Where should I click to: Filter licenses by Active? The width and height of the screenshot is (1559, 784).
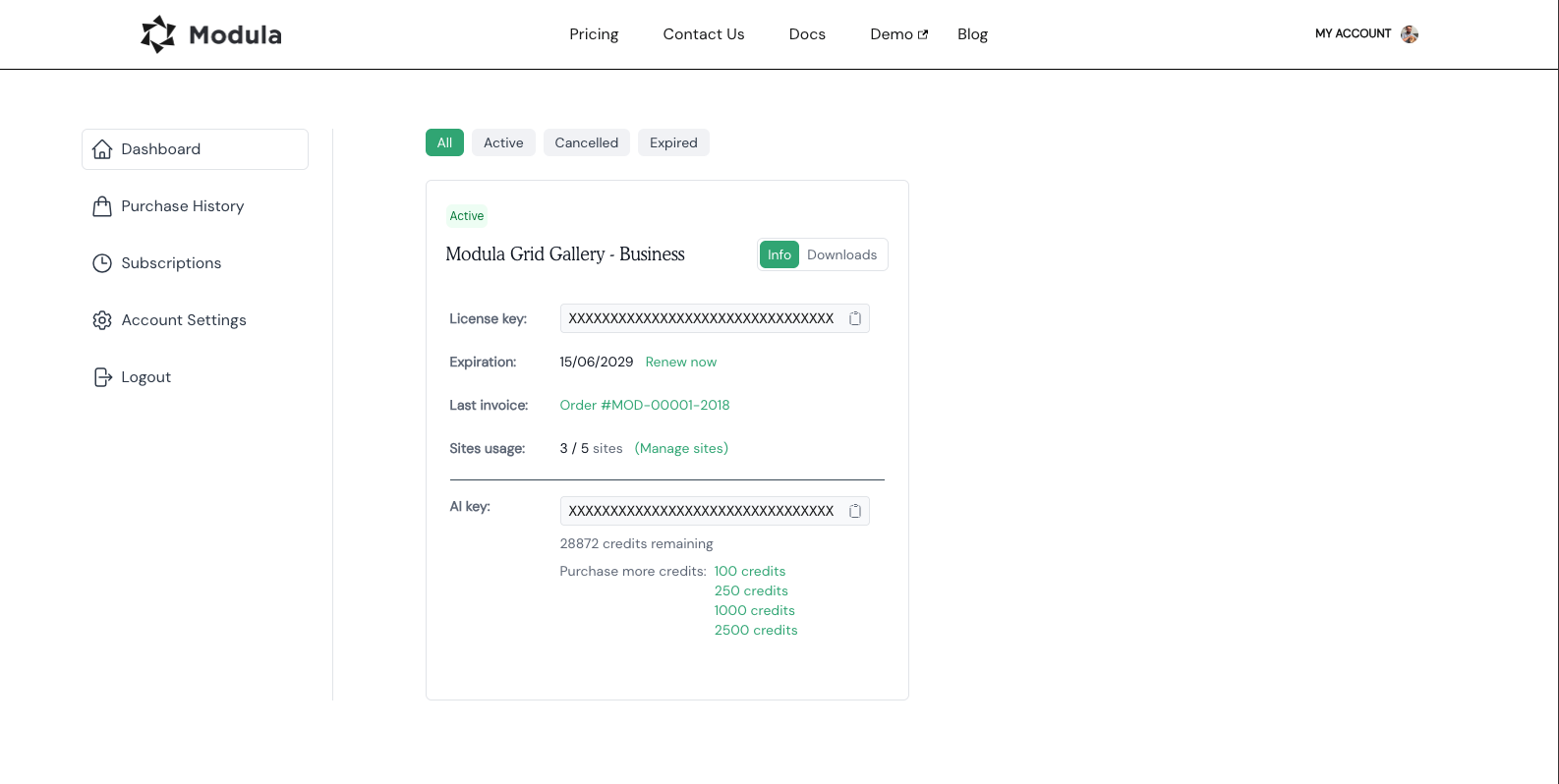503,142
